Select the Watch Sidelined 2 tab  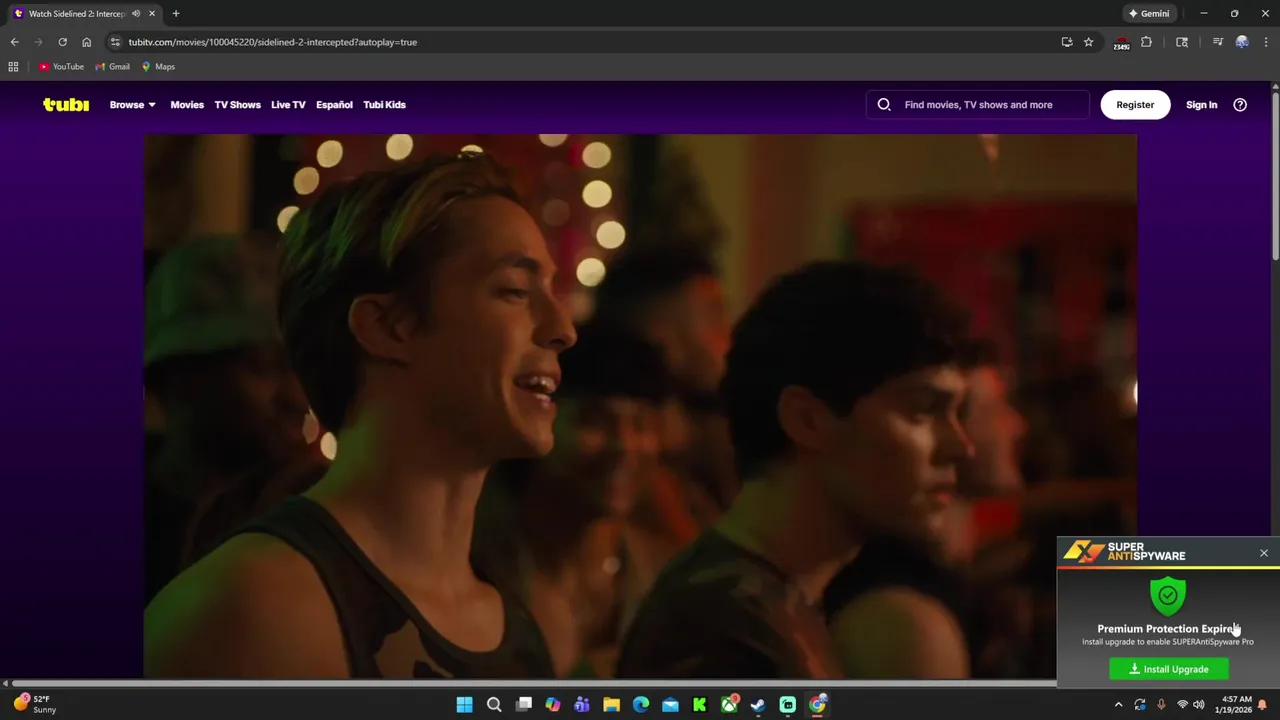[84, 14]
